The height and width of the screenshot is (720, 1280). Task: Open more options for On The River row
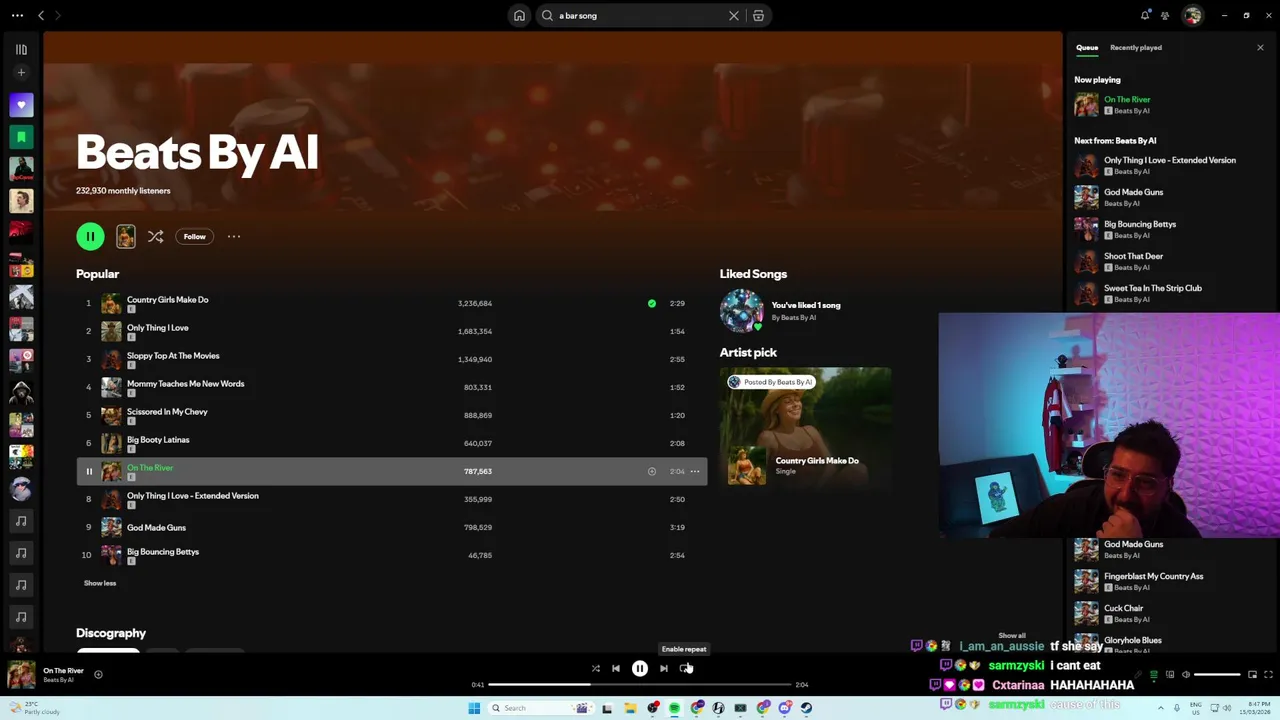695,471
